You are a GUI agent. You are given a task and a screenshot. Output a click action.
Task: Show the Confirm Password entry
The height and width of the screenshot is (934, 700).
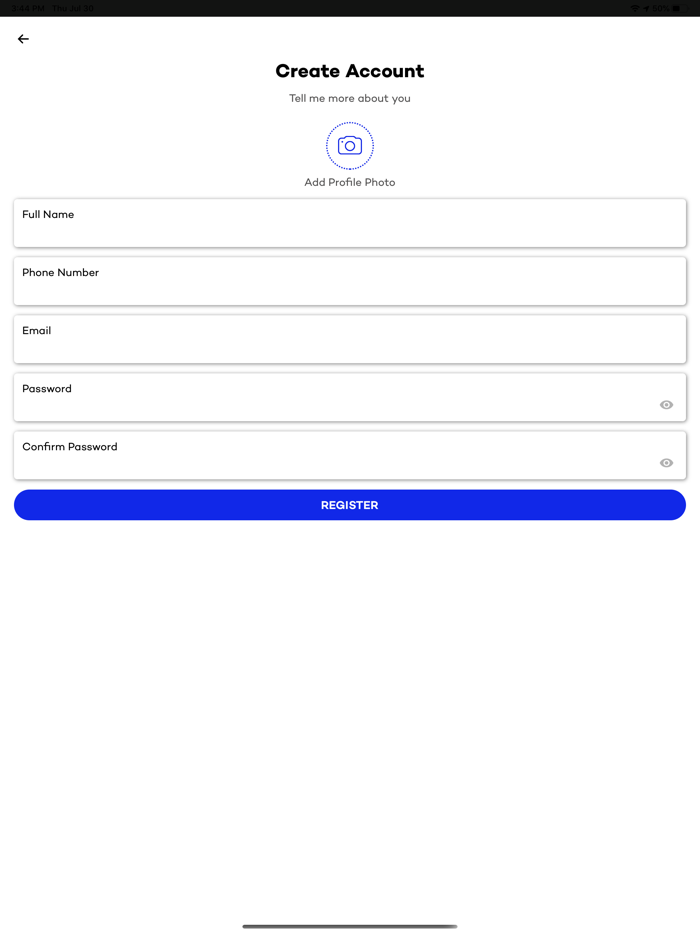pyautogui.click(x=666, y=462)
